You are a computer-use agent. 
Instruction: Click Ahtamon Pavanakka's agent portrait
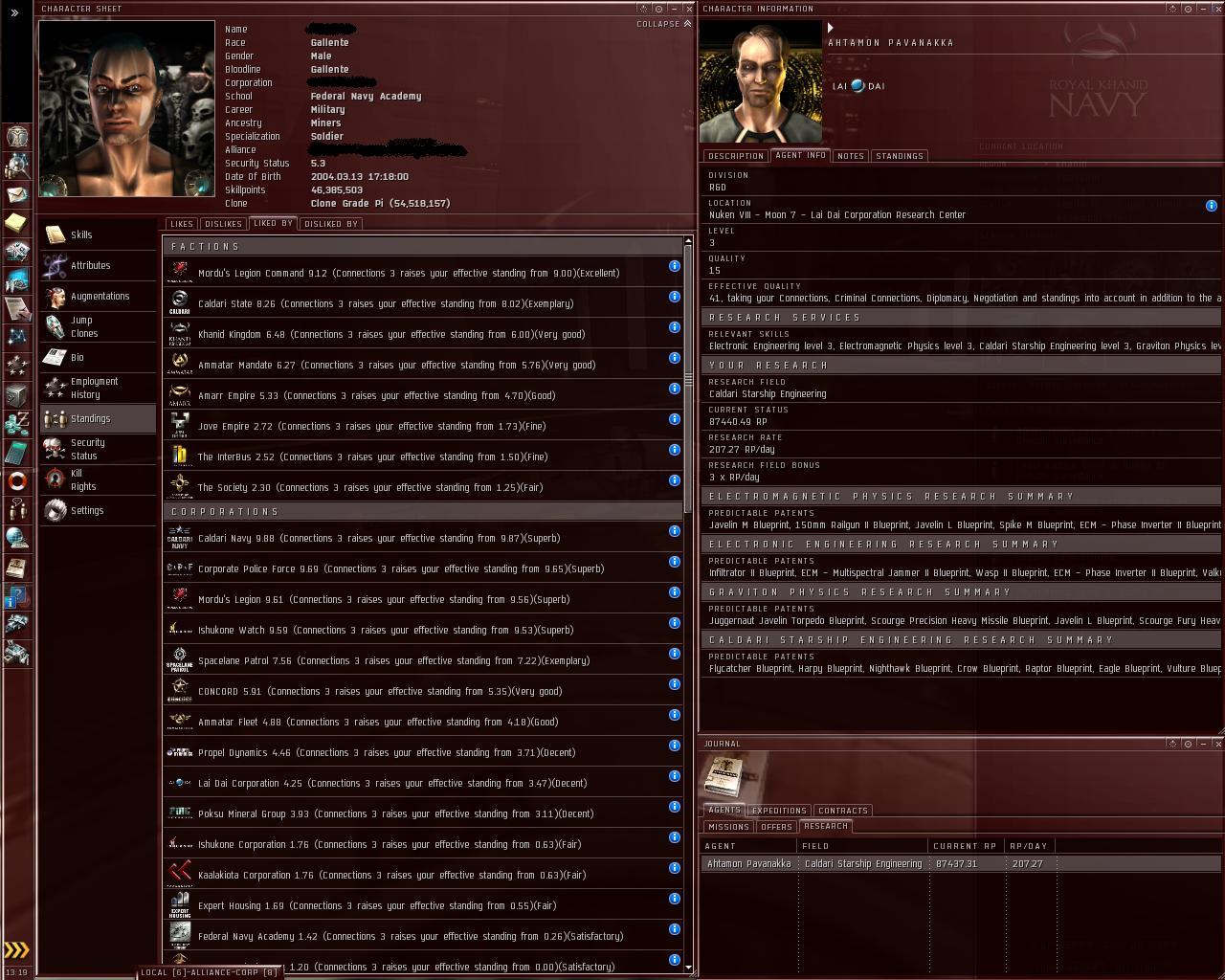click(761, 81)
